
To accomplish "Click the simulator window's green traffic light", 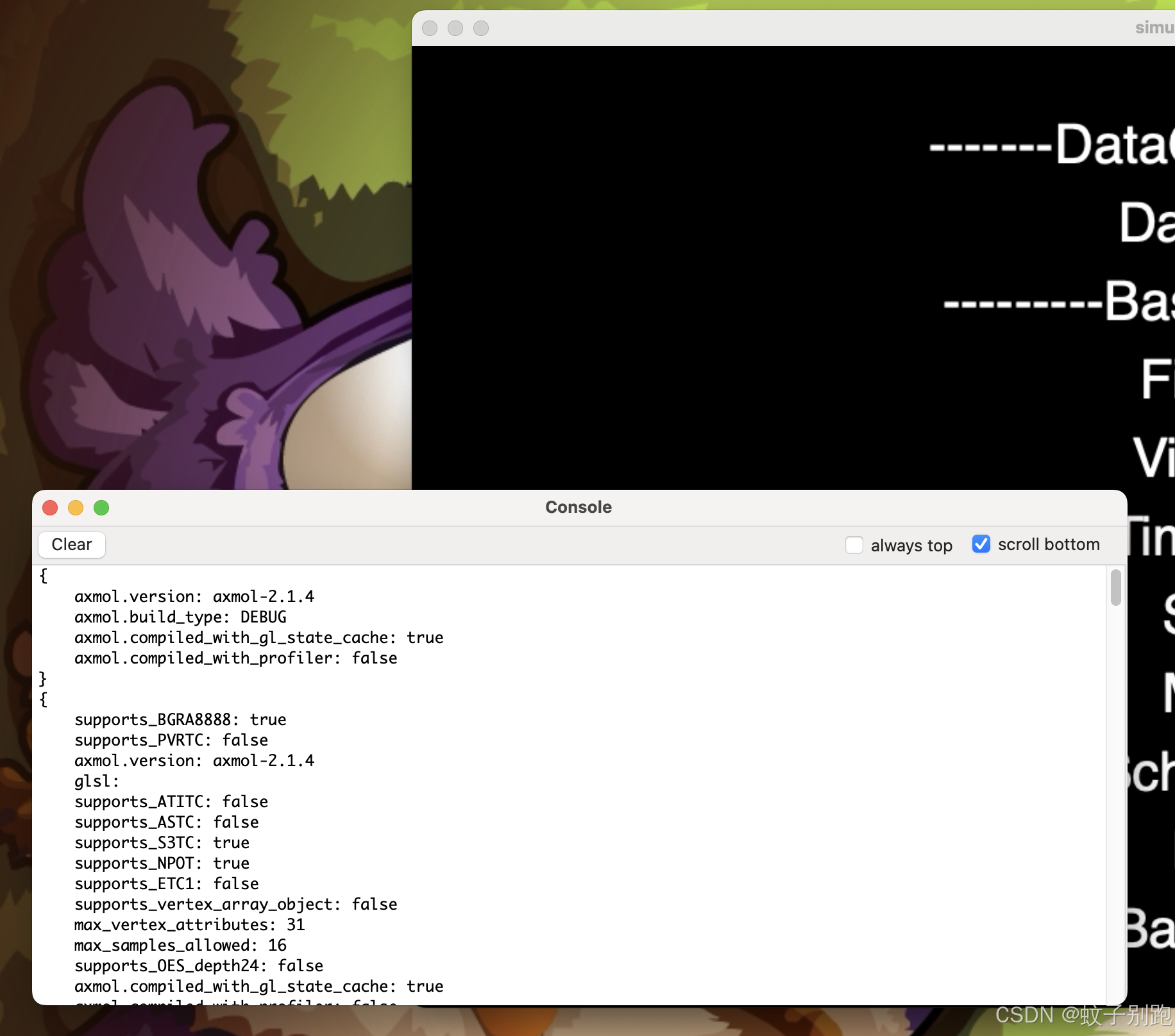I will 481,28.
